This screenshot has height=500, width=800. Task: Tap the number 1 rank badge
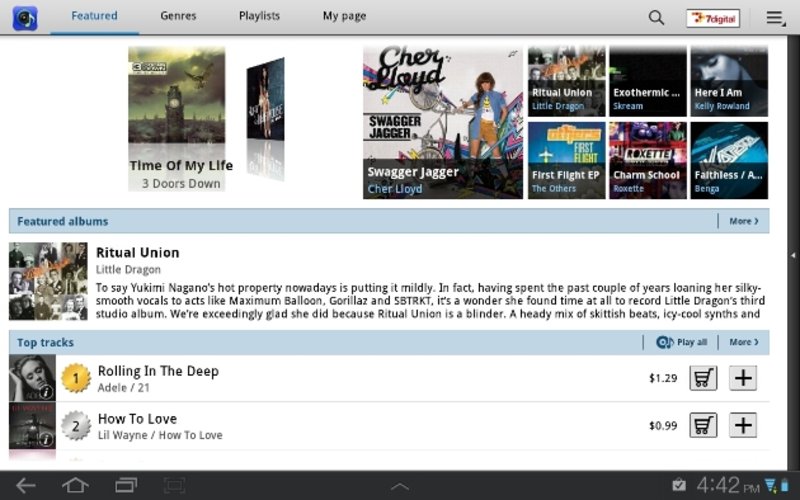[x=76, y=378]
